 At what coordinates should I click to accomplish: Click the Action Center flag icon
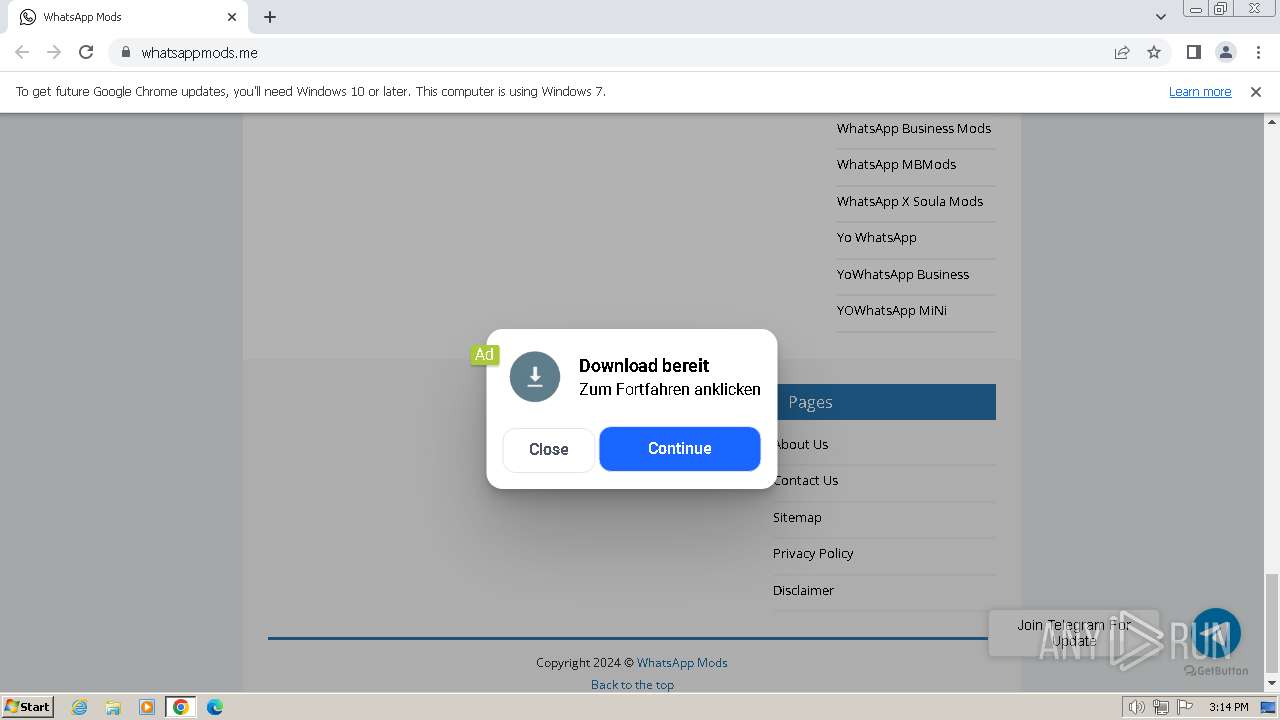point(1185,707)
